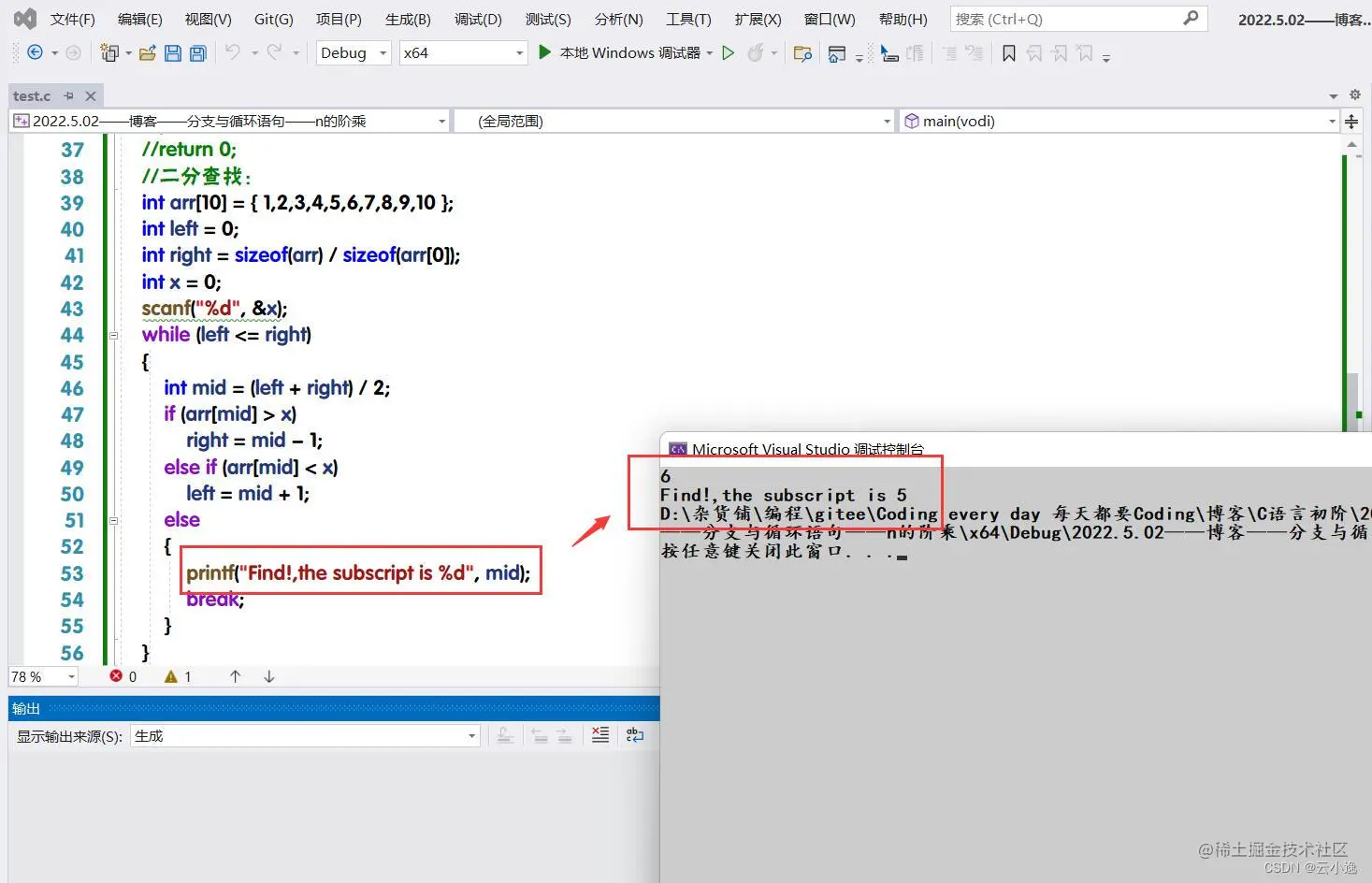Viewport: 1372px width, 883px height.
Task: Open the 工具(T) menu
Action: point(688,19)
